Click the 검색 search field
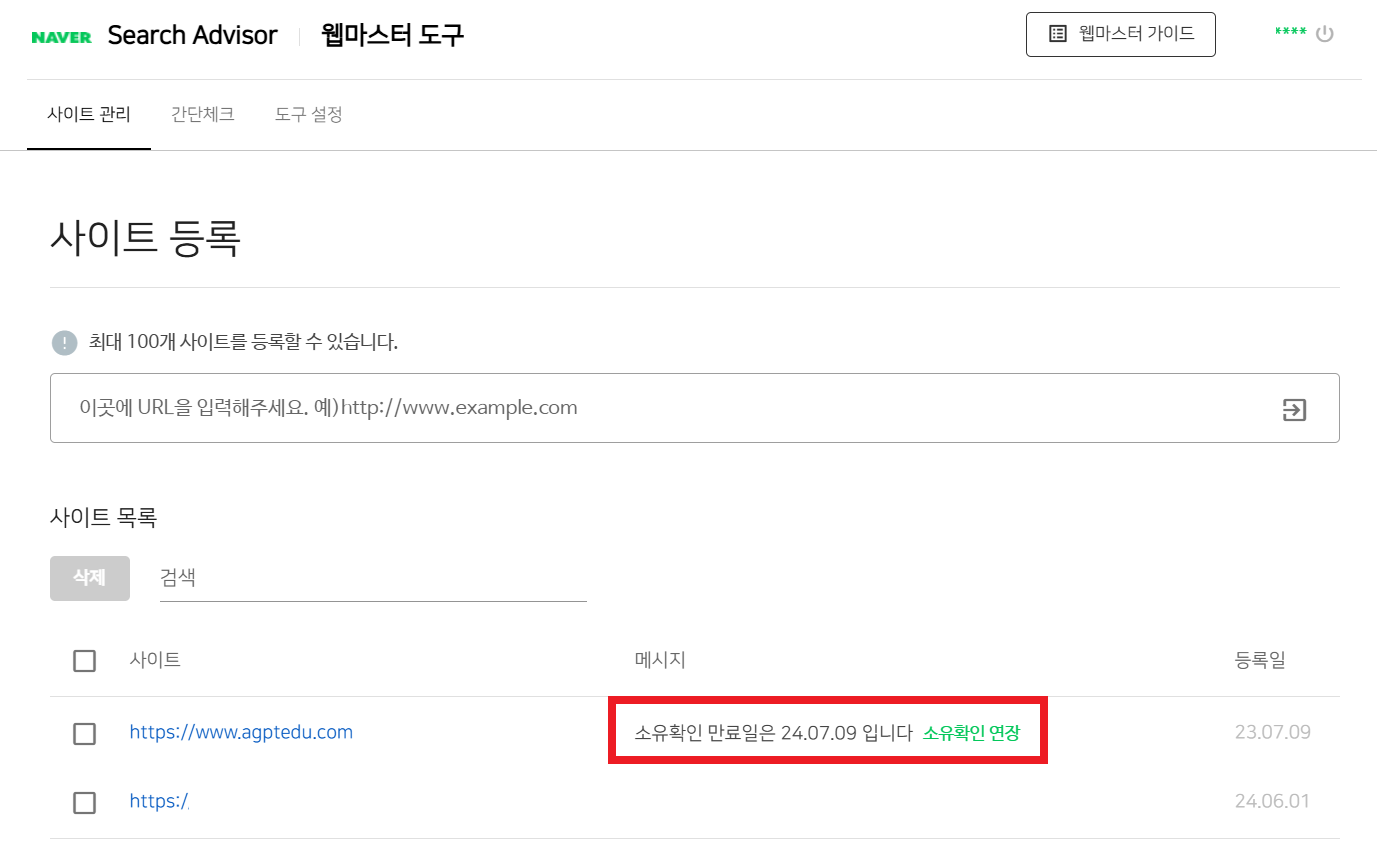This screenshot has height=843, width=1377. 370,578
